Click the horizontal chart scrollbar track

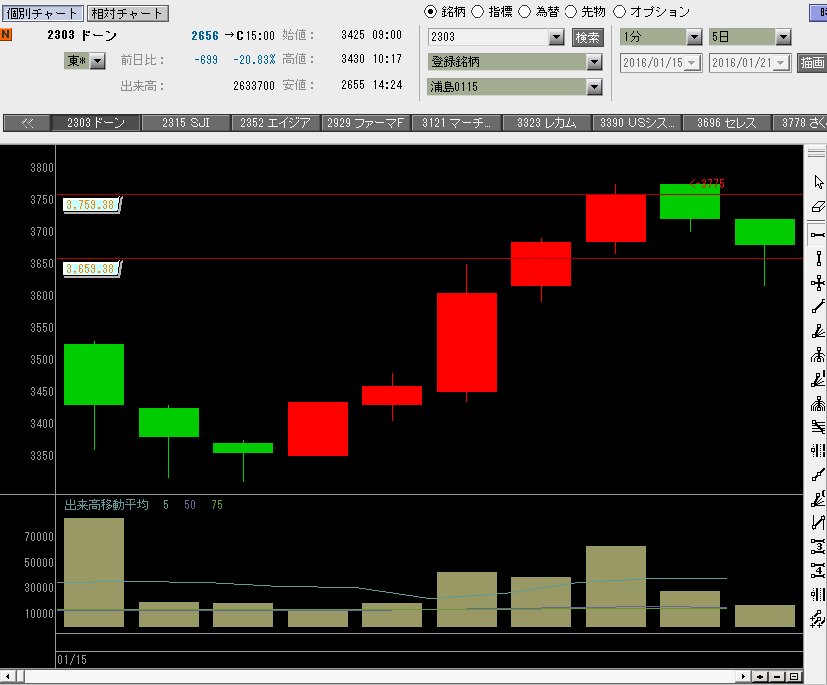(x=380, y=677)
